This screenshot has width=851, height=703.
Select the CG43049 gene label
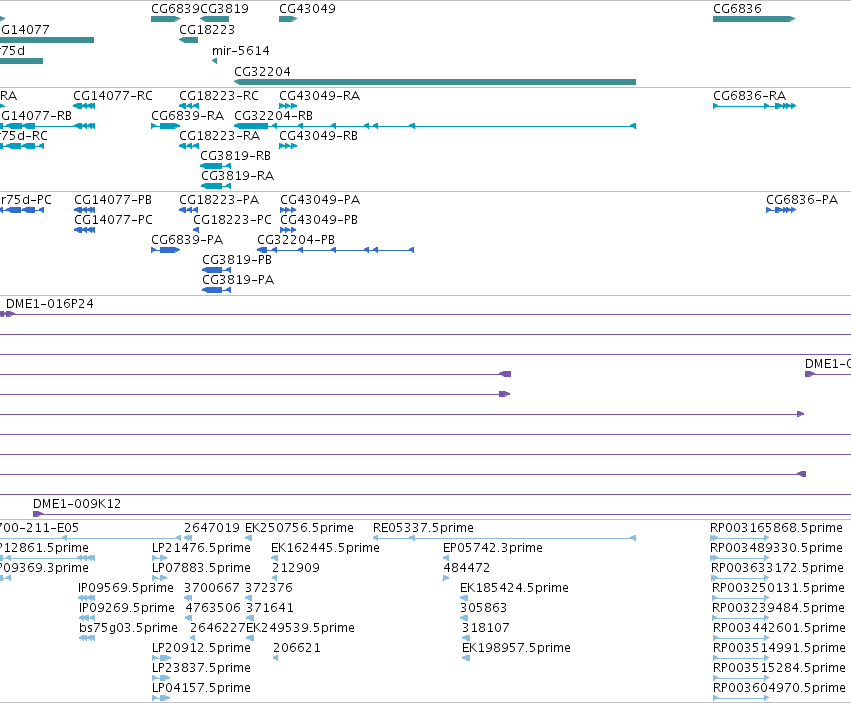(x=307, y=9)
